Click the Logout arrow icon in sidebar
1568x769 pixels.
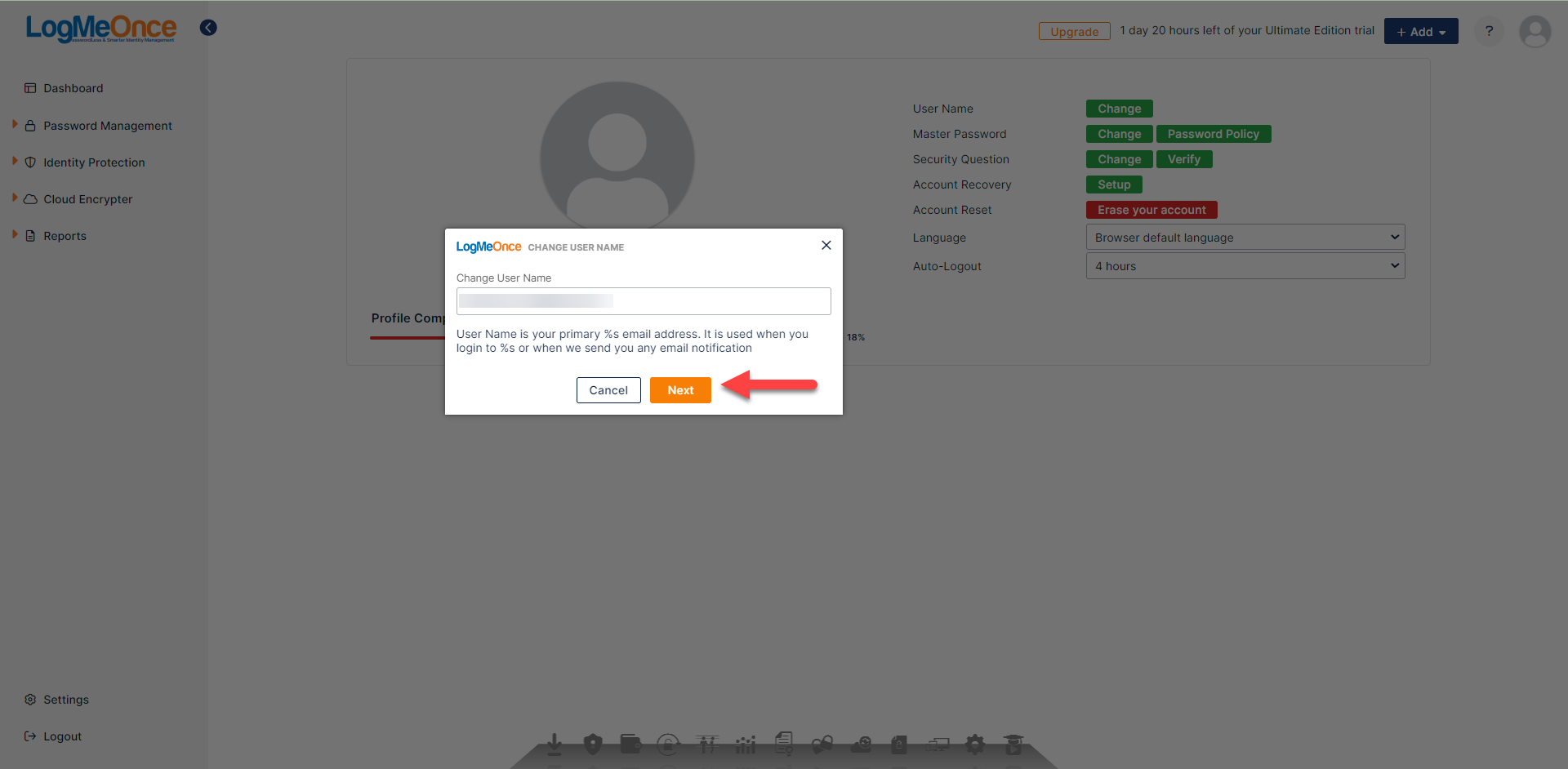click(x=30, y=736)
